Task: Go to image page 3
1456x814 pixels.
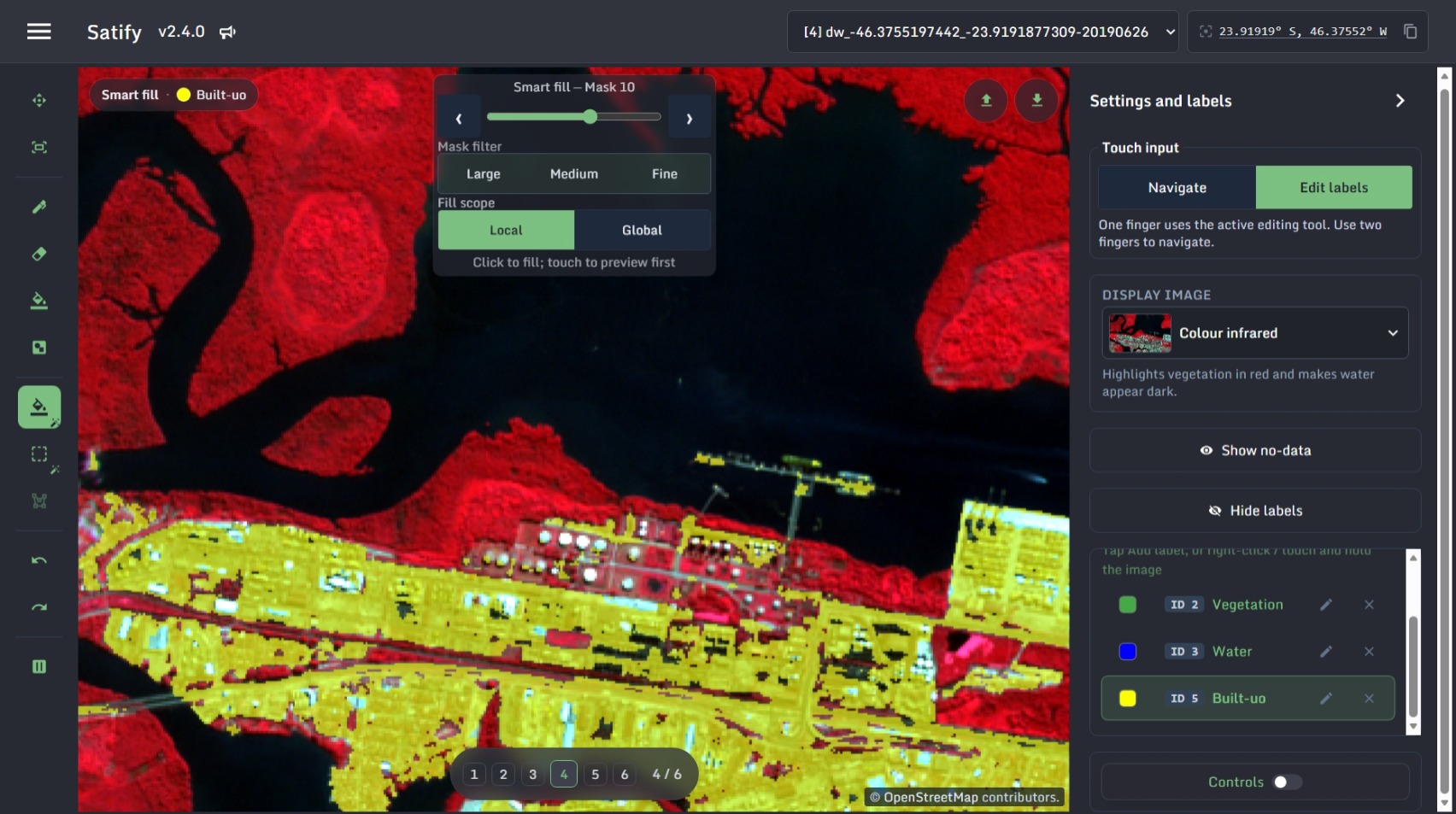Action: coord(533,775)
